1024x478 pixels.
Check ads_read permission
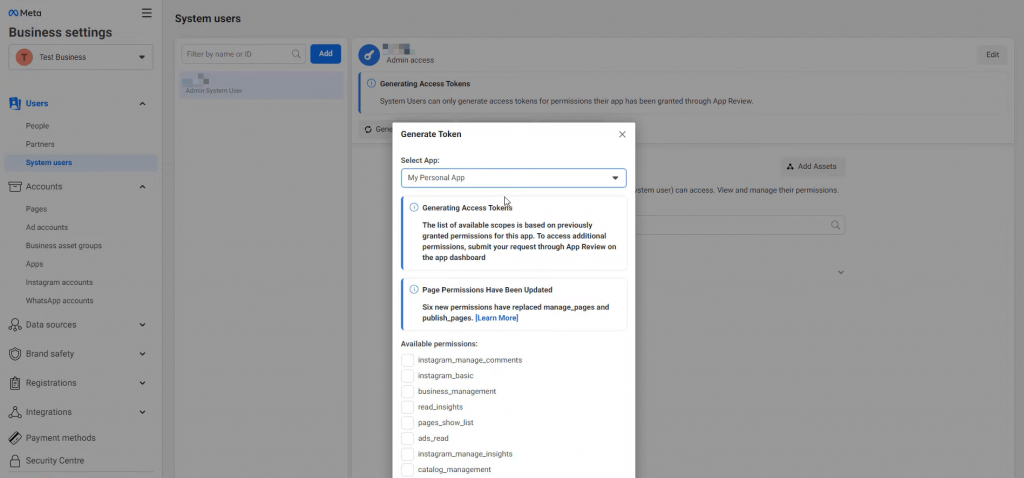tap(407, 438)
